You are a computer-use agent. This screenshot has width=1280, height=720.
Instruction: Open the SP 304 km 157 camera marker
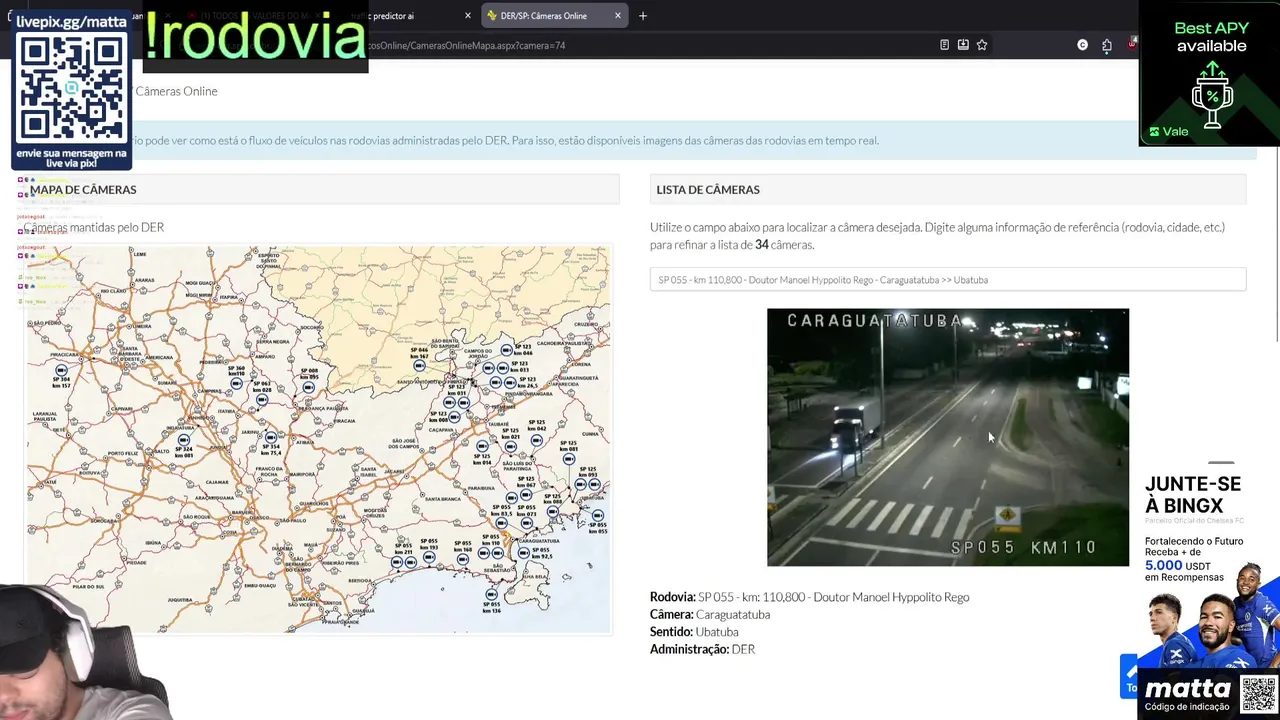click(62, 370)
